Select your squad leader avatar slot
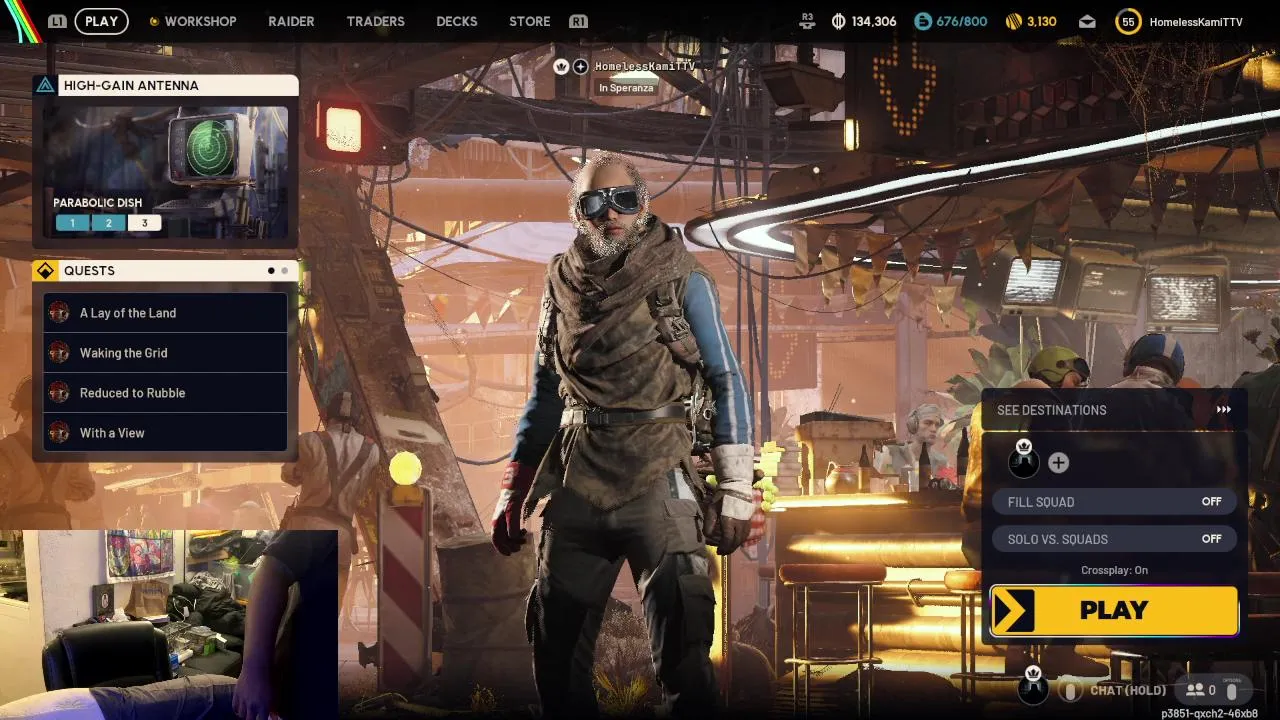The image size is (1280, 720). (1024, 461)
